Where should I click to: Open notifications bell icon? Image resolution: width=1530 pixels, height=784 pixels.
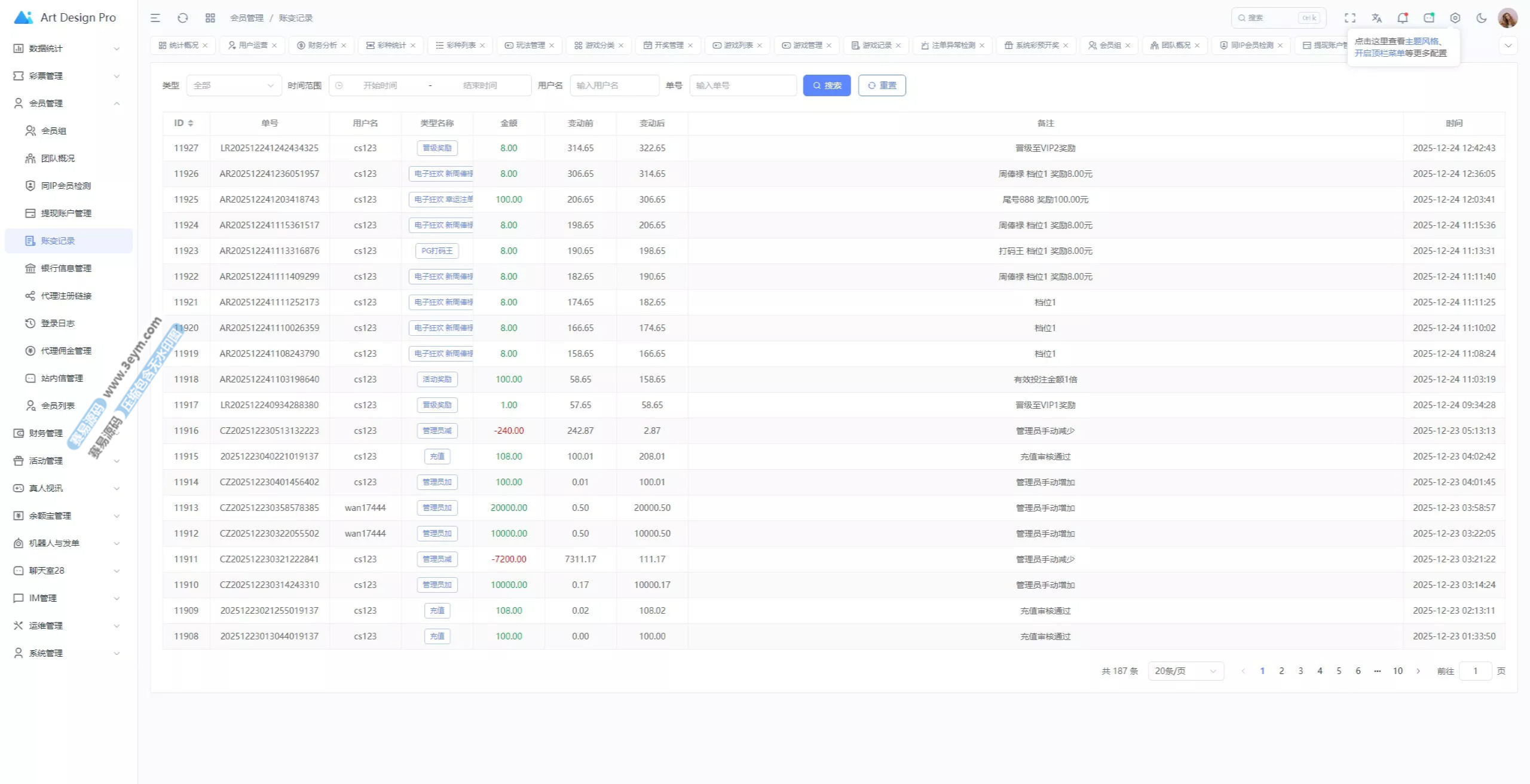coord(1403,18)
